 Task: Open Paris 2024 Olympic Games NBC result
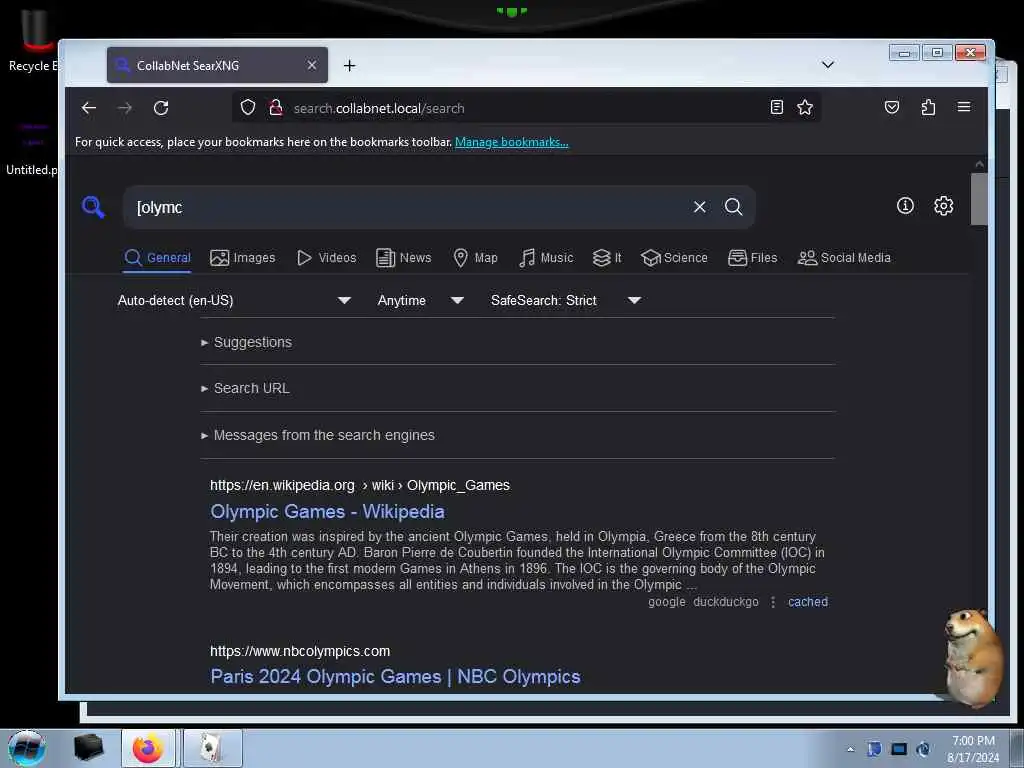pyautogui.click(x=395, y=676)
